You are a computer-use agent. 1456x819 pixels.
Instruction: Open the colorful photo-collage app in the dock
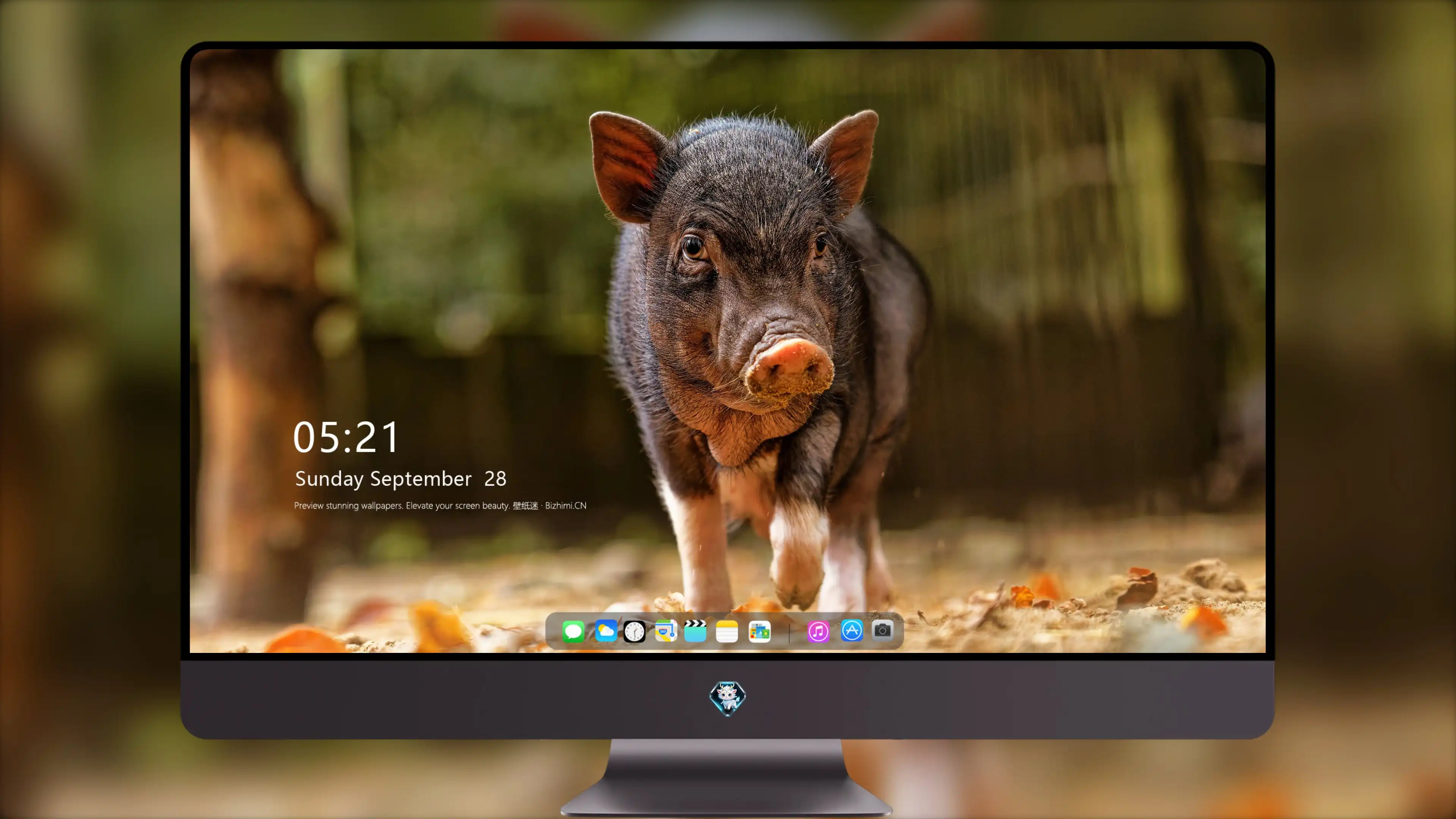click(x=759, y=631)
